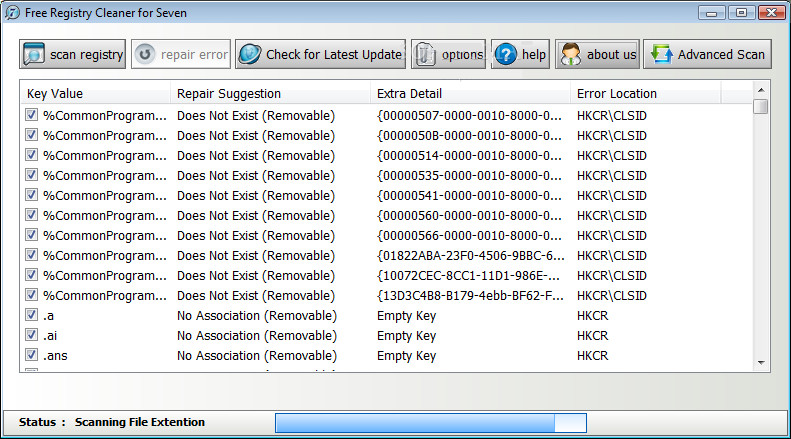Click about us button label
Viewport: 791px width, 439px height.
611,54
